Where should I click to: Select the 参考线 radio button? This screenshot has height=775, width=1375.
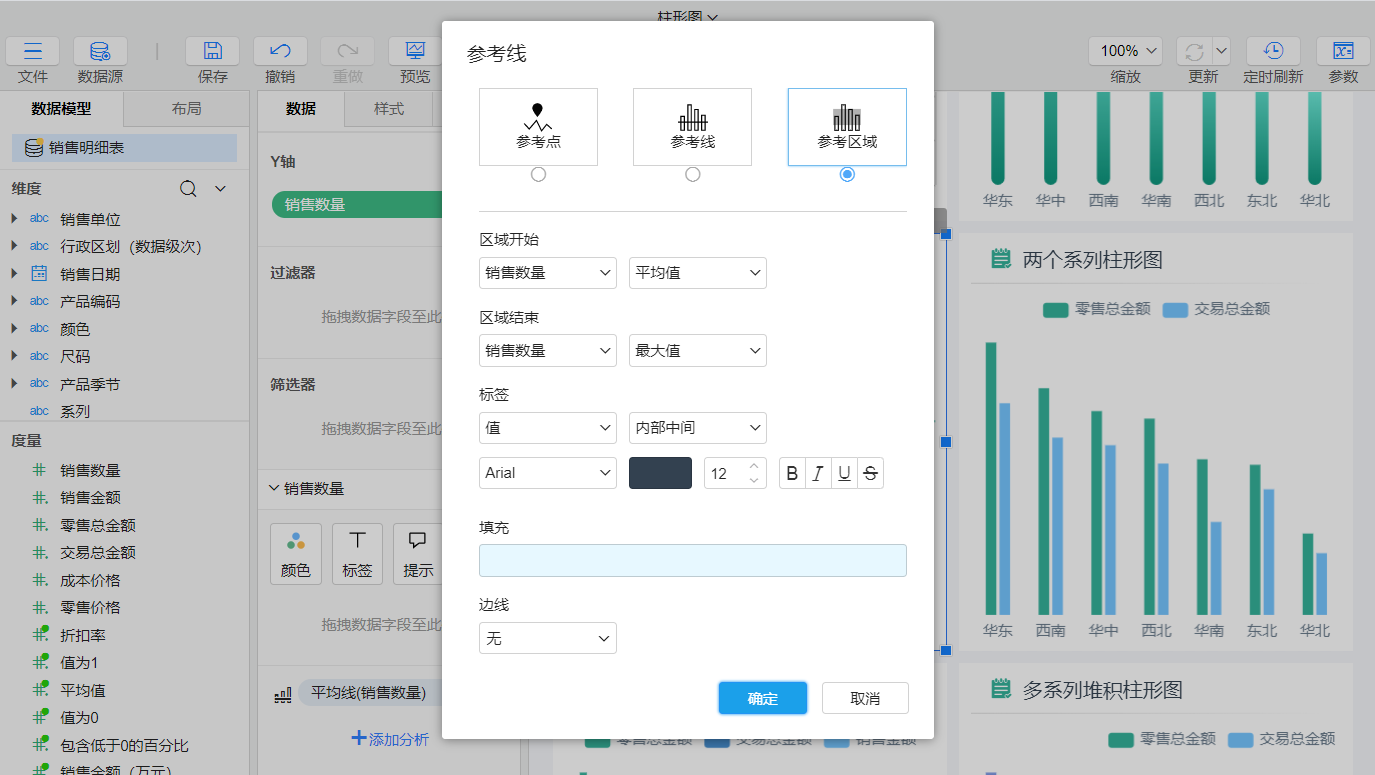pyautogui.click(x=692, y=173)
